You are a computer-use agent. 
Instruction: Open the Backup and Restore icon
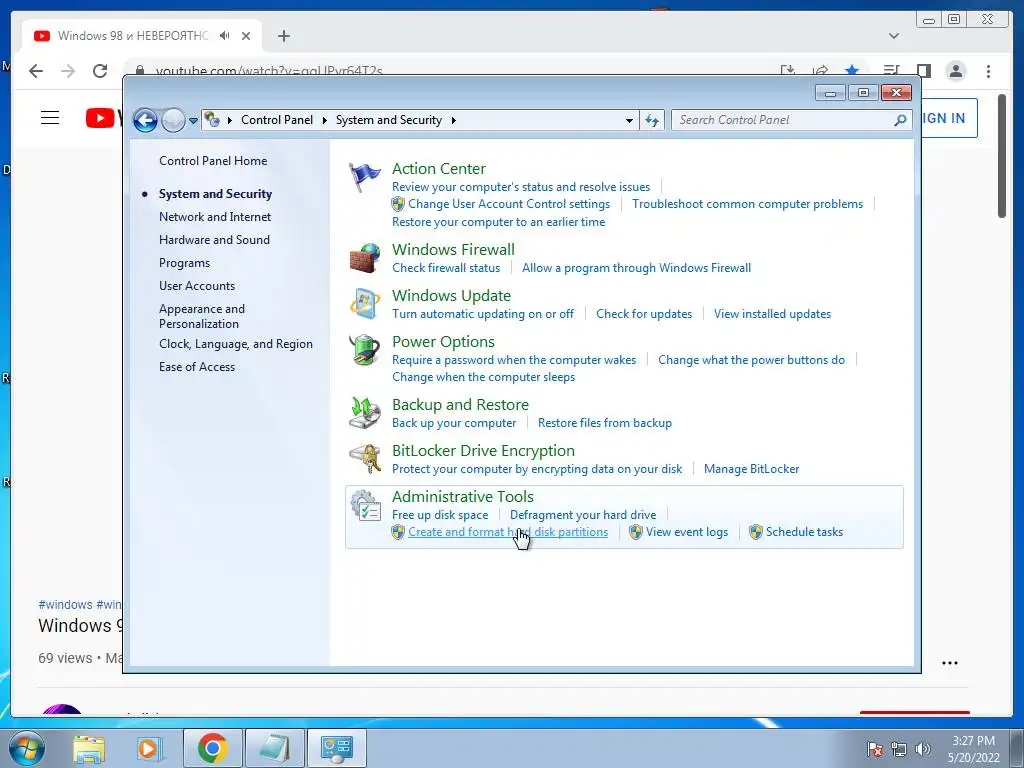[364, 412]
